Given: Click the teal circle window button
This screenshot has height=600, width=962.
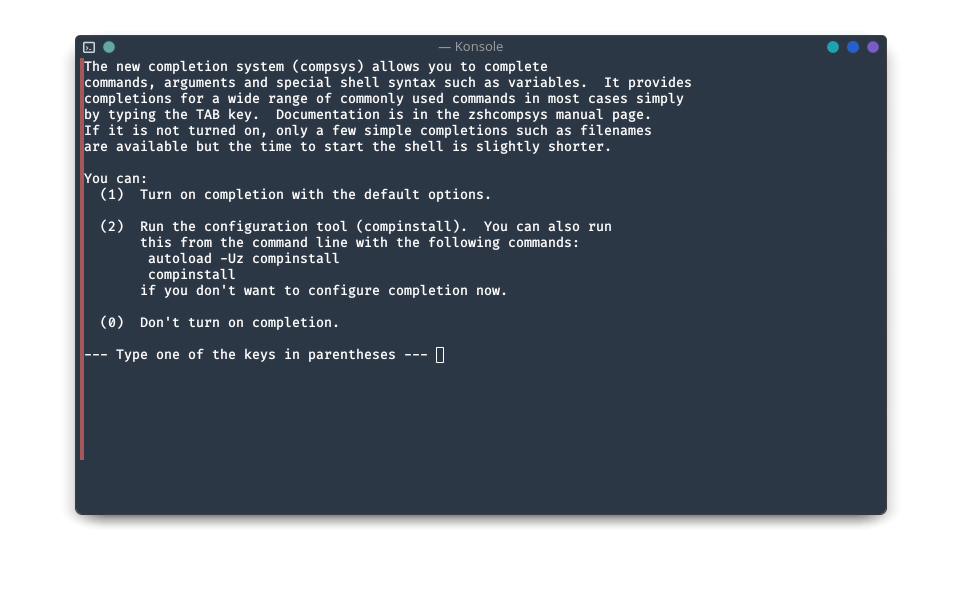Looking at the screenshot, I should [833, 47].
